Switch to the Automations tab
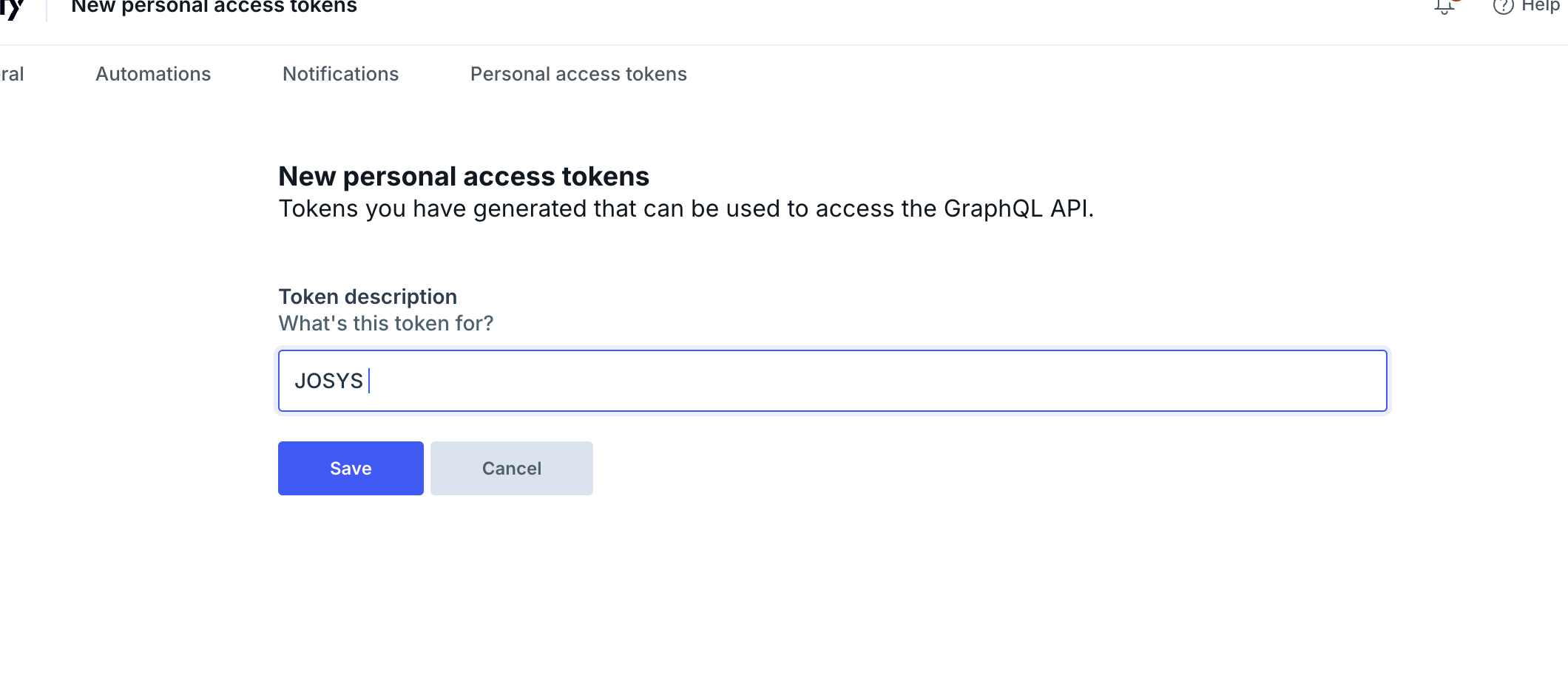Viewport: 1568px width, 692px height. [153, 74]
